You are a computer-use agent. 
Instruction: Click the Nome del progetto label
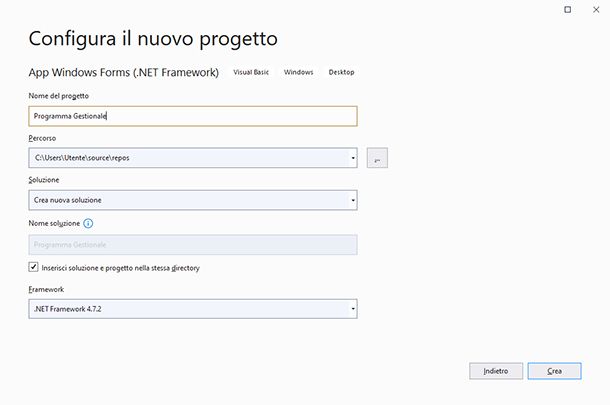[x=61, y=95]
